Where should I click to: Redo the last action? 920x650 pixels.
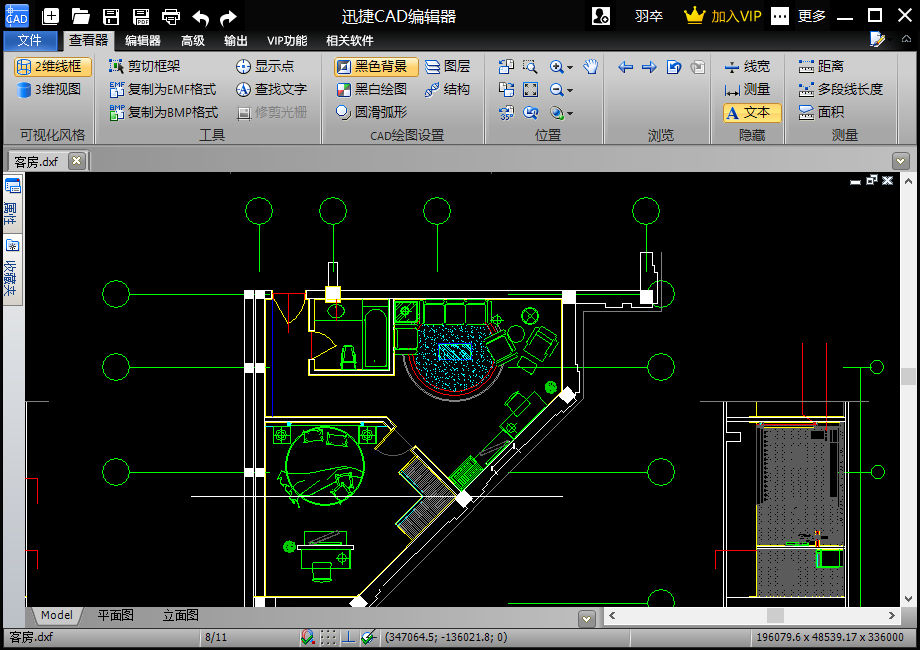point(228,17)
